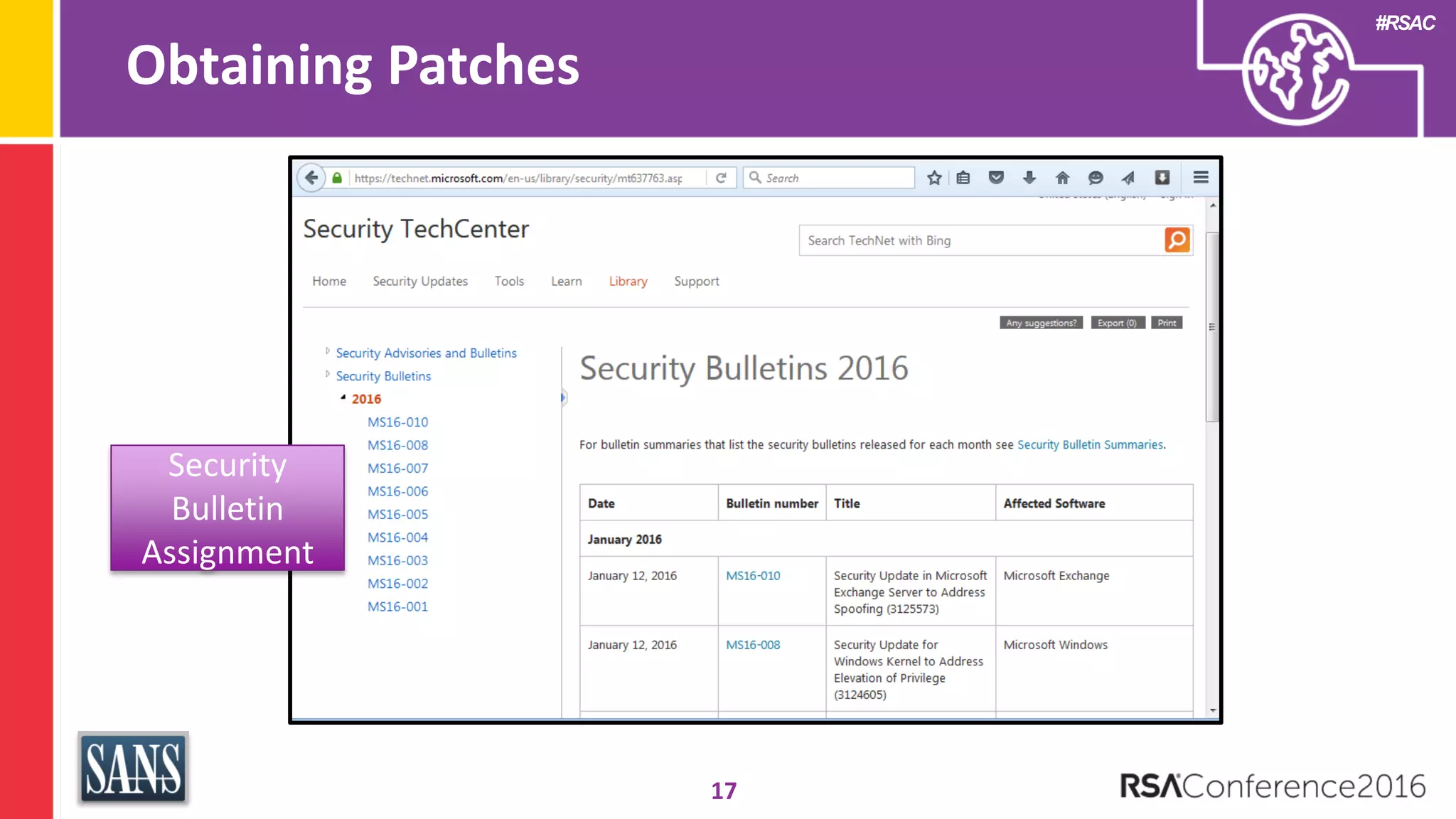Open MS16-008 link in the table

tap(753, 645)
